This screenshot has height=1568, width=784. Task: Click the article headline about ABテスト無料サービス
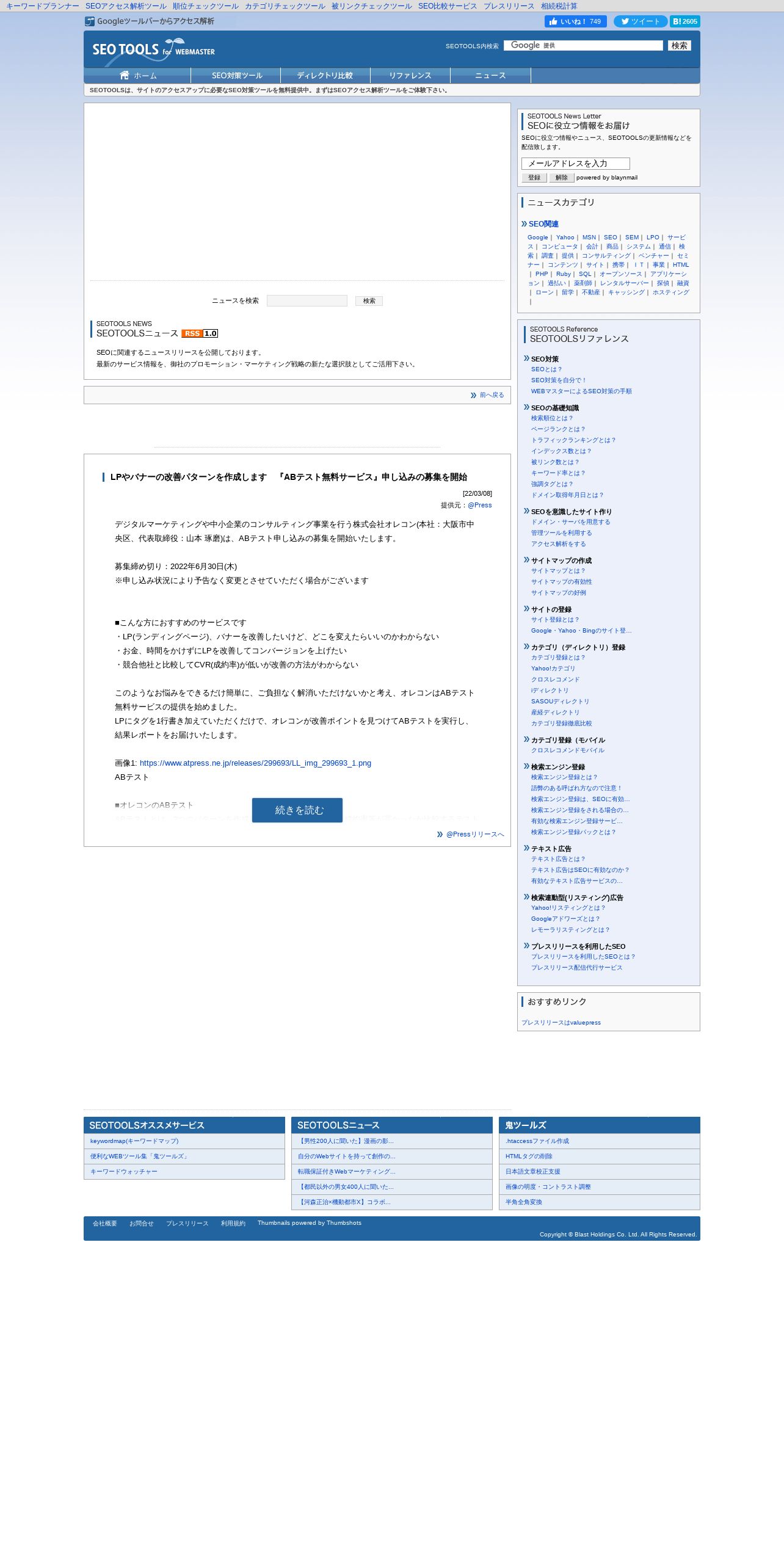[288, 477]
